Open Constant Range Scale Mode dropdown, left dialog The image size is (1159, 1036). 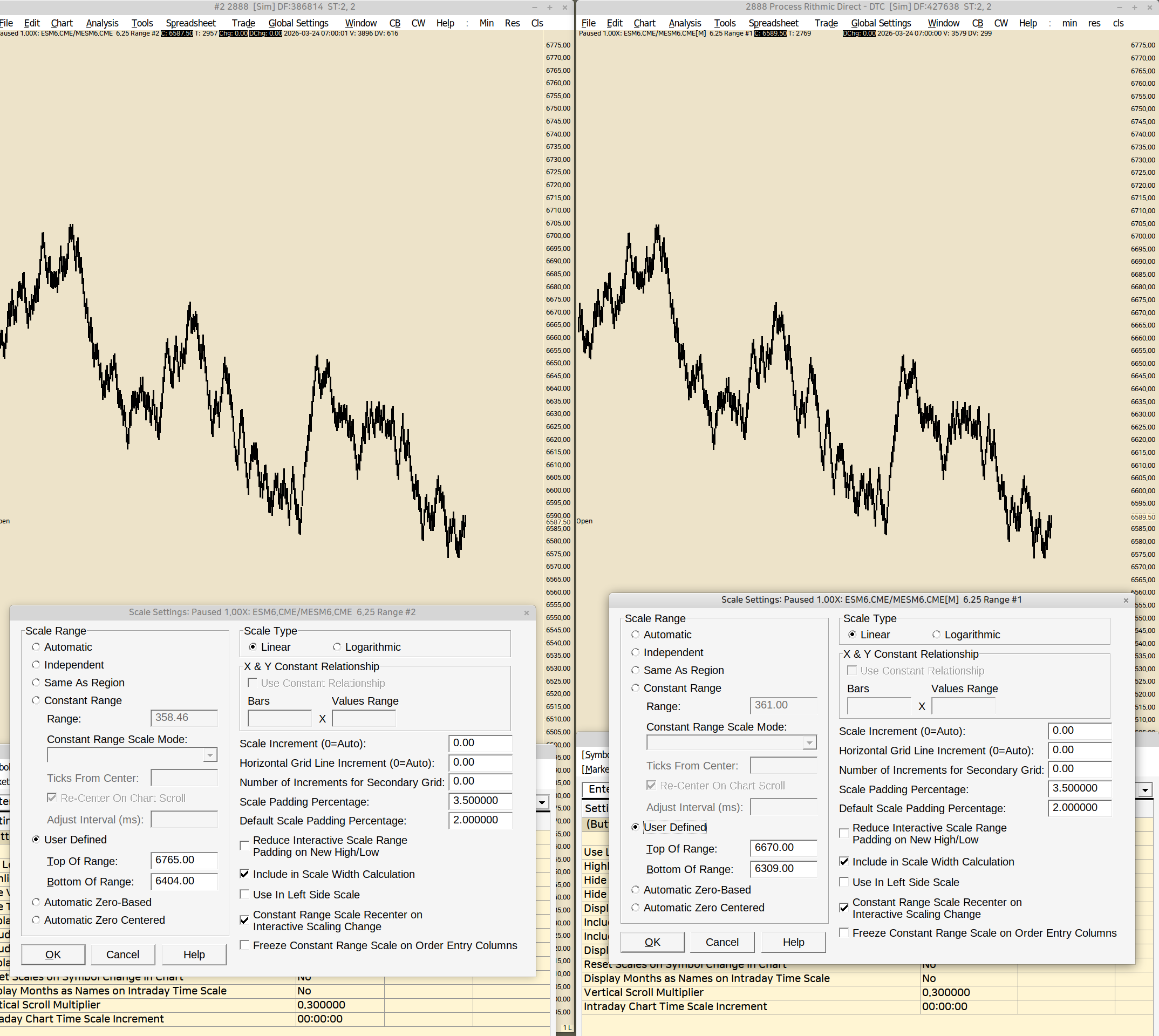click(210, 755)
